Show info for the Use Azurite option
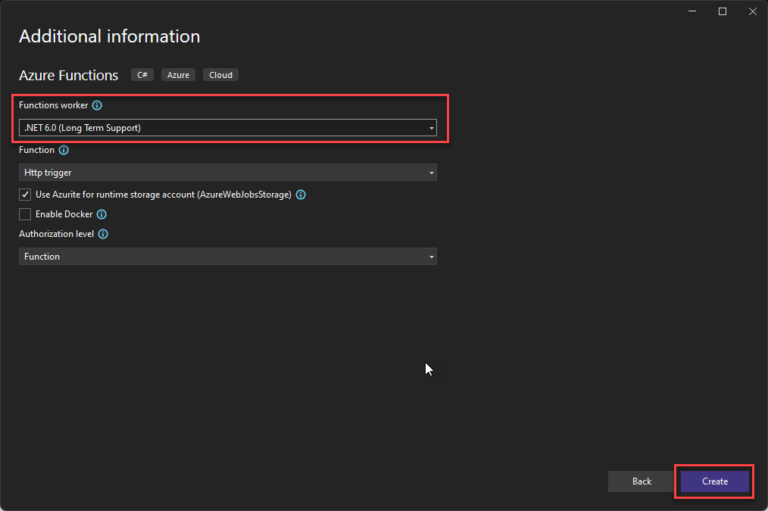Screen dimensions: 768x511 (300, 195)
